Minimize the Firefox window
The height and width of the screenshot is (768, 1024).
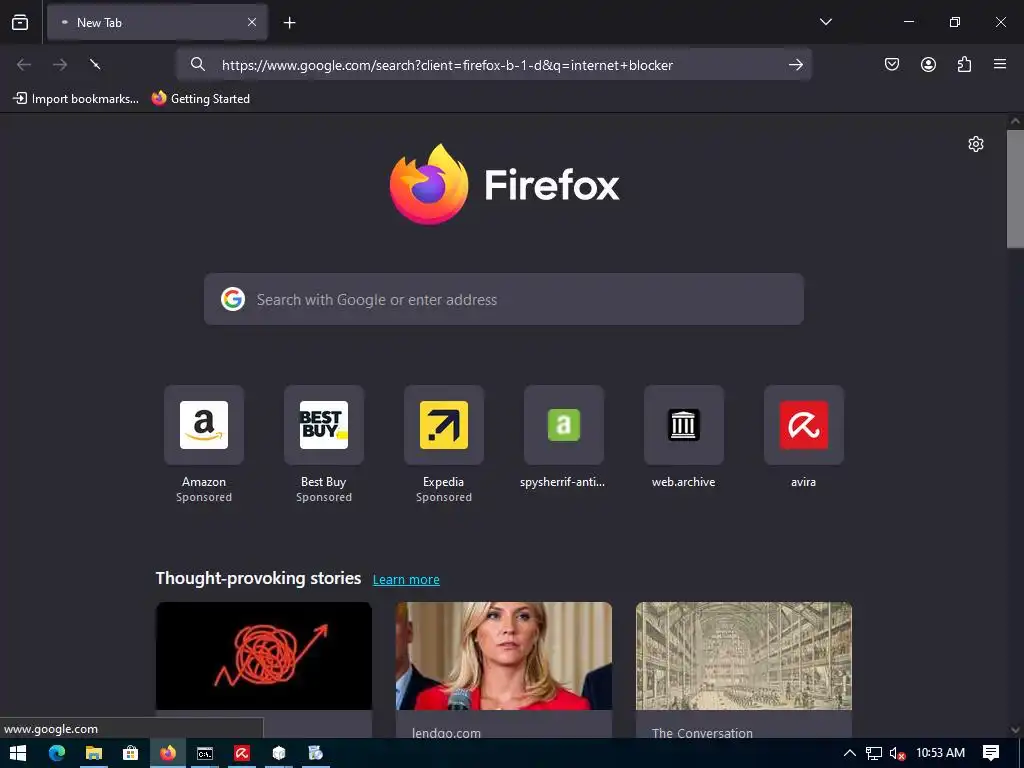point(908,22)
